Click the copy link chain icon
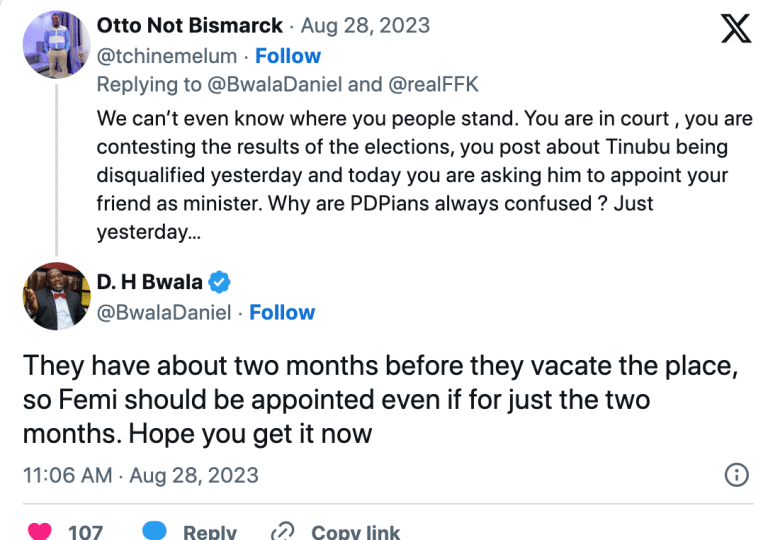 (x=283, y=532)
